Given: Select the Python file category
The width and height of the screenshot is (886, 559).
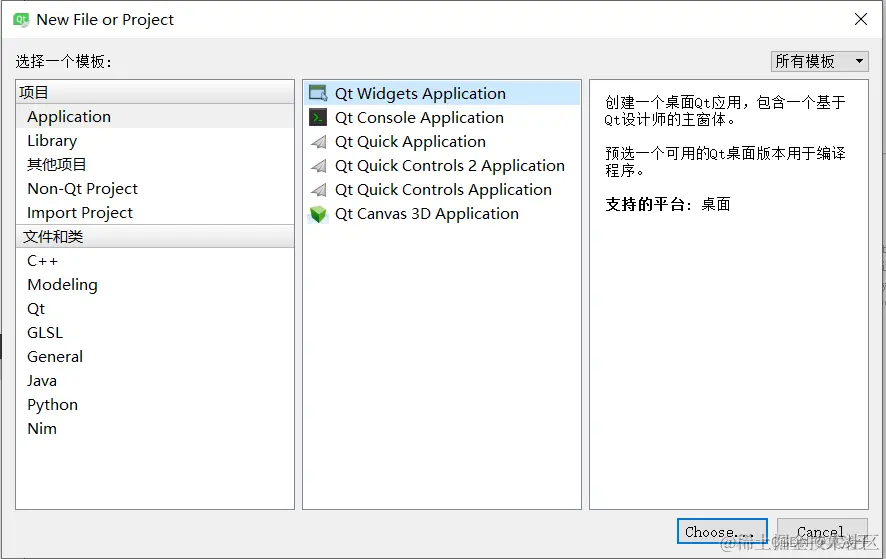Looking at the screenshot, I should pyautogui.click(x=155, y=405).
